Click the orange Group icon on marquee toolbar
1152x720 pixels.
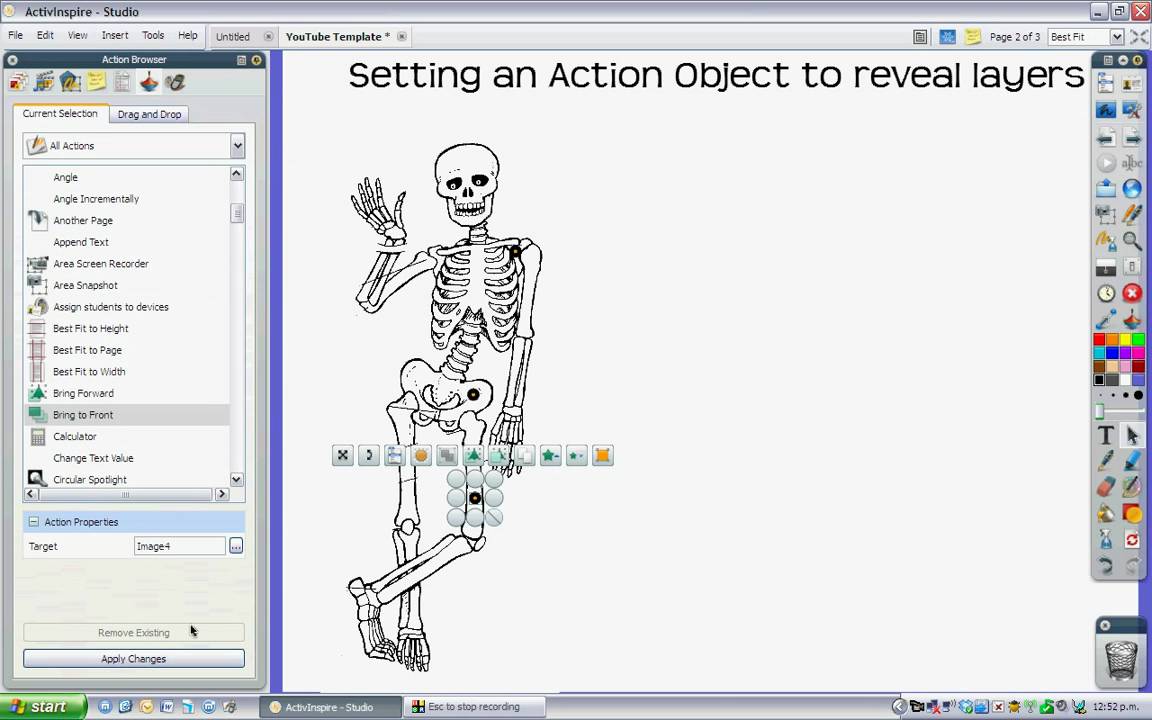[602, 456]
